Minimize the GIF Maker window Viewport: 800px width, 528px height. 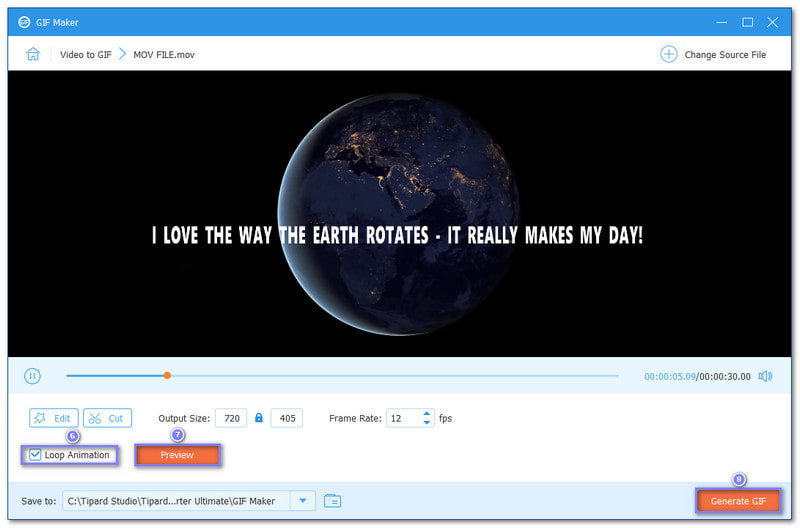[721, 22]
